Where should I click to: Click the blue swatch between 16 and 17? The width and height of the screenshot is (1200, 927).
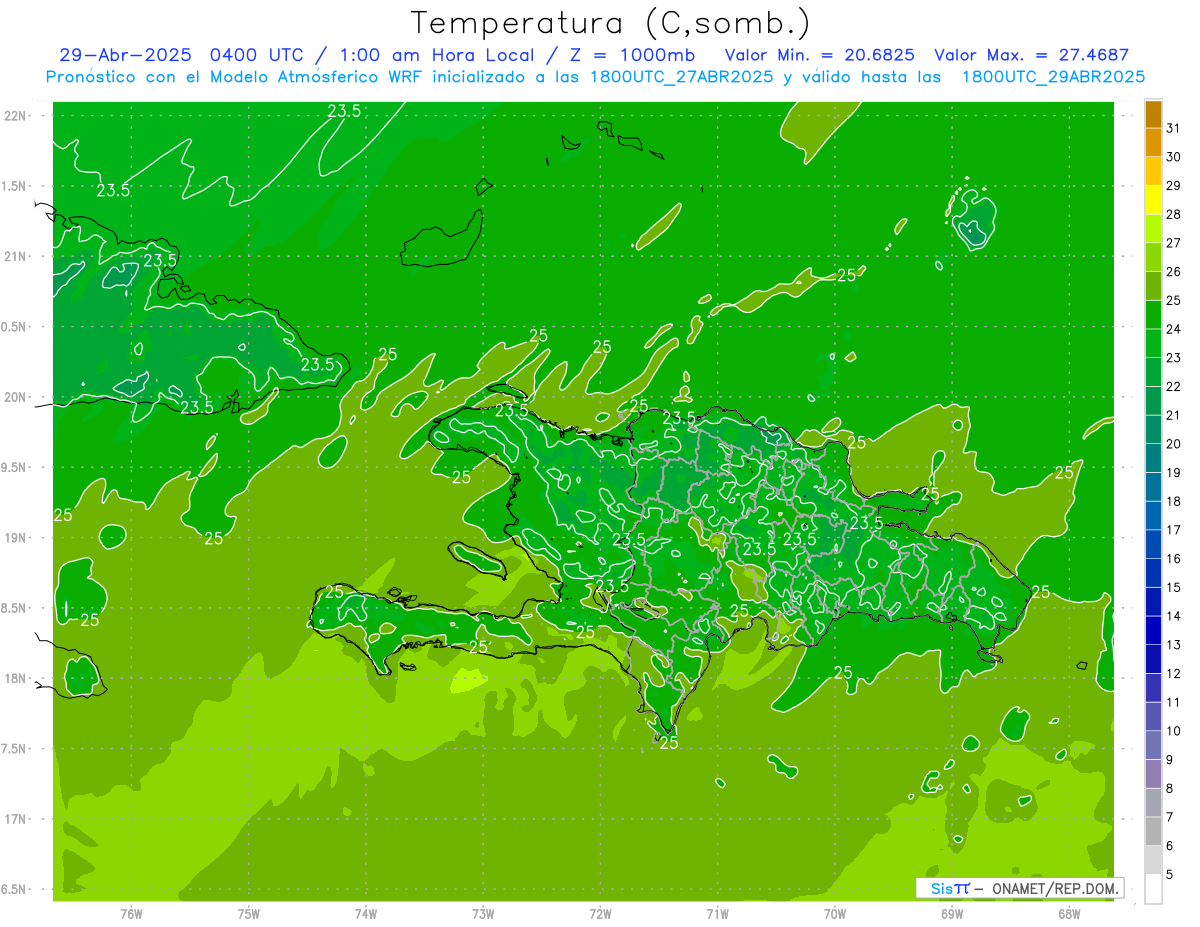pos(1153,544)
